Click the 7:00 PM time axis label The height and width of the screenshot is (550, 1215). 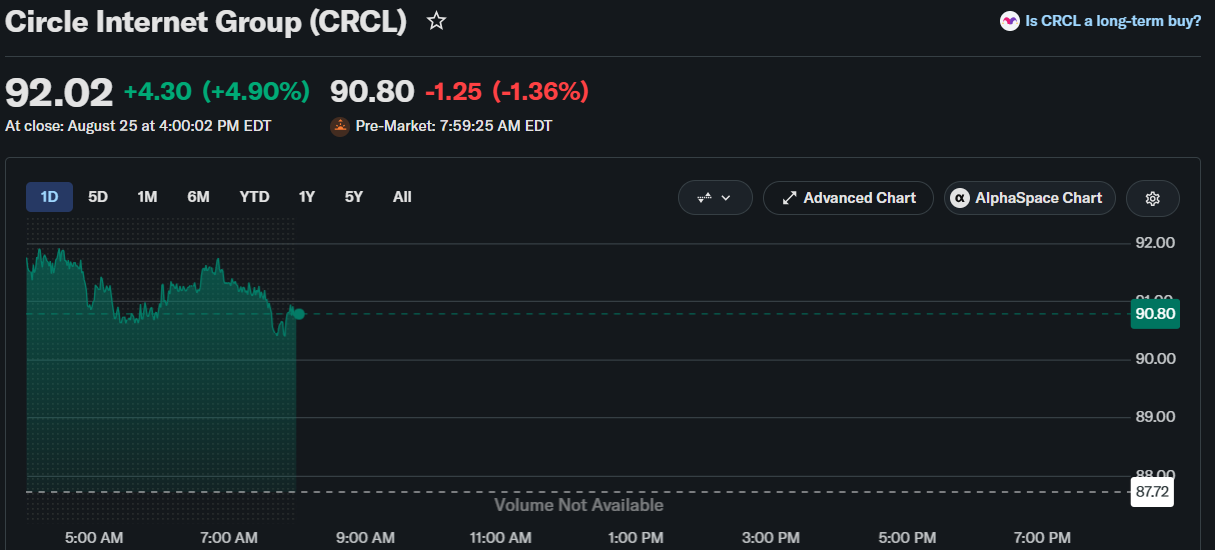pos(1042,538)
